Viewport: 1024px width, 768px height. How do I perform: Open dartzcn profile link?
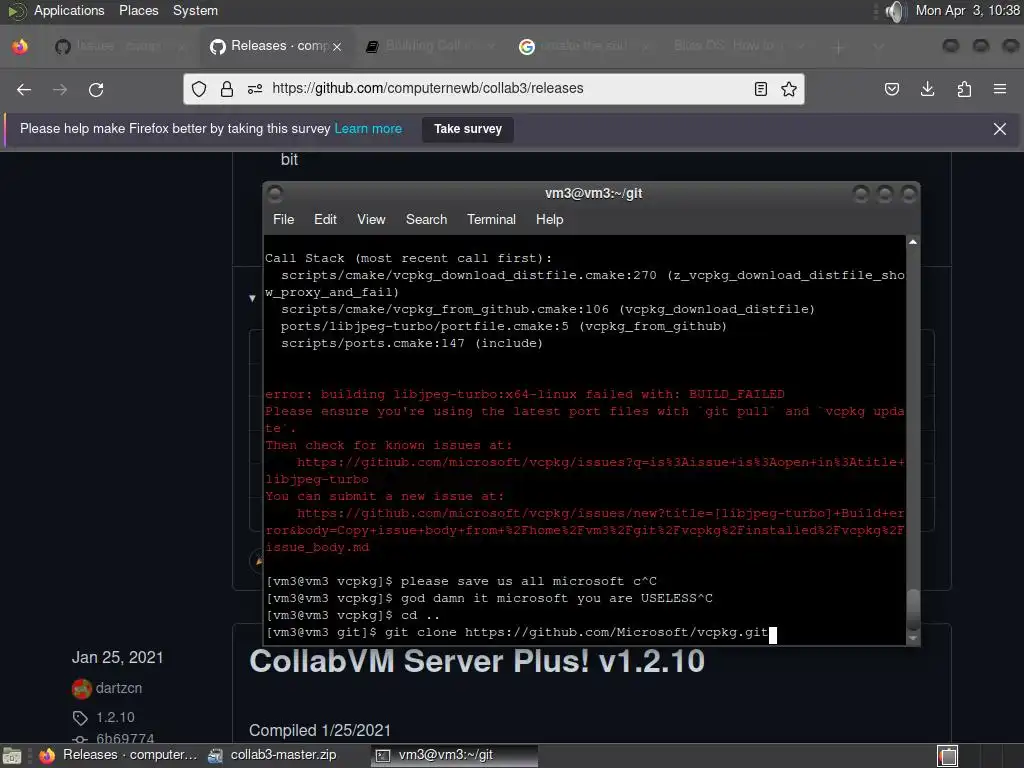tap(119, 688)
